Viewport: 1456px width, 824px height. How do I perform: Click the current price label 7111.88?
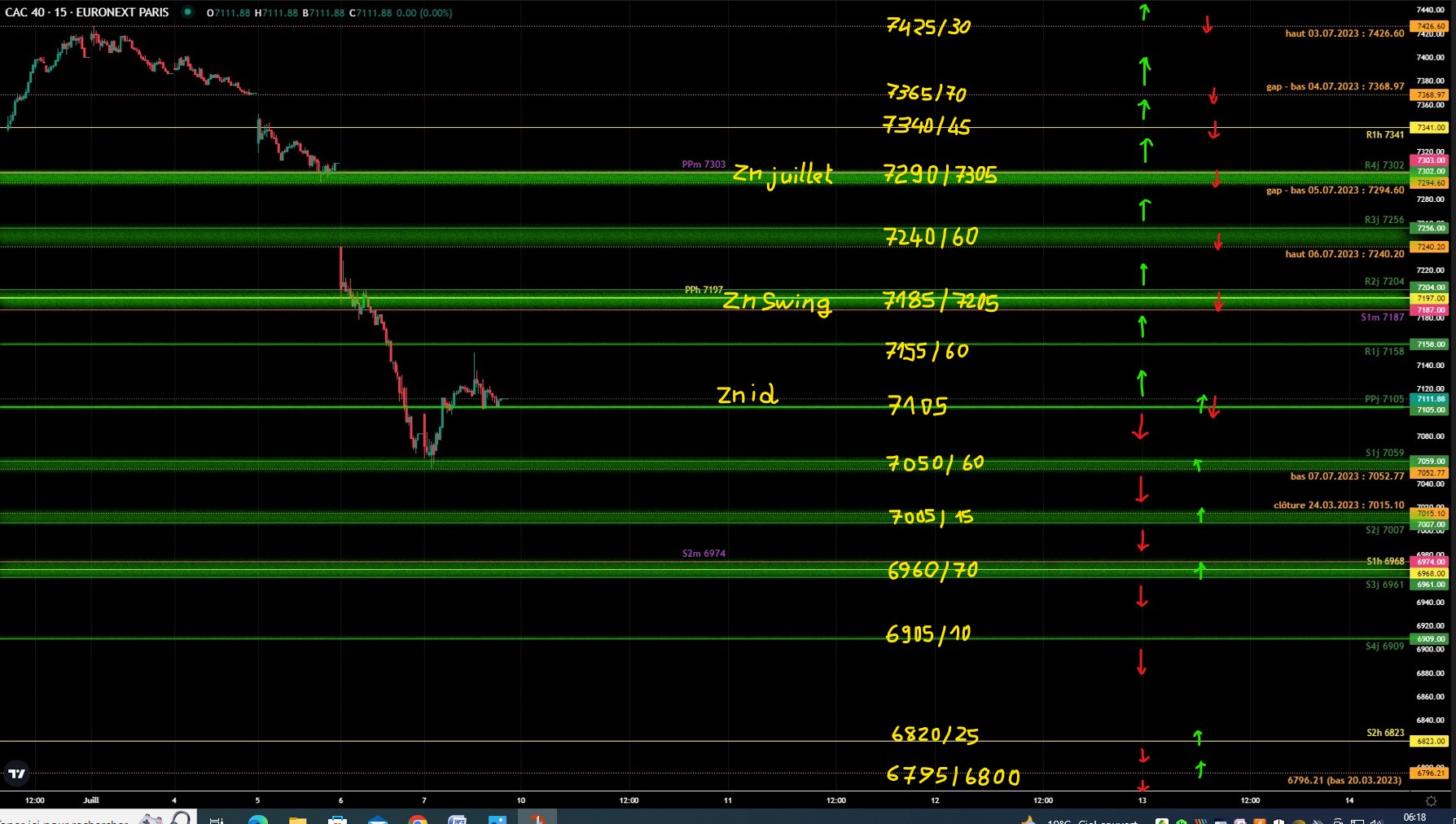pyautogui.click(x=1431, y=399)
